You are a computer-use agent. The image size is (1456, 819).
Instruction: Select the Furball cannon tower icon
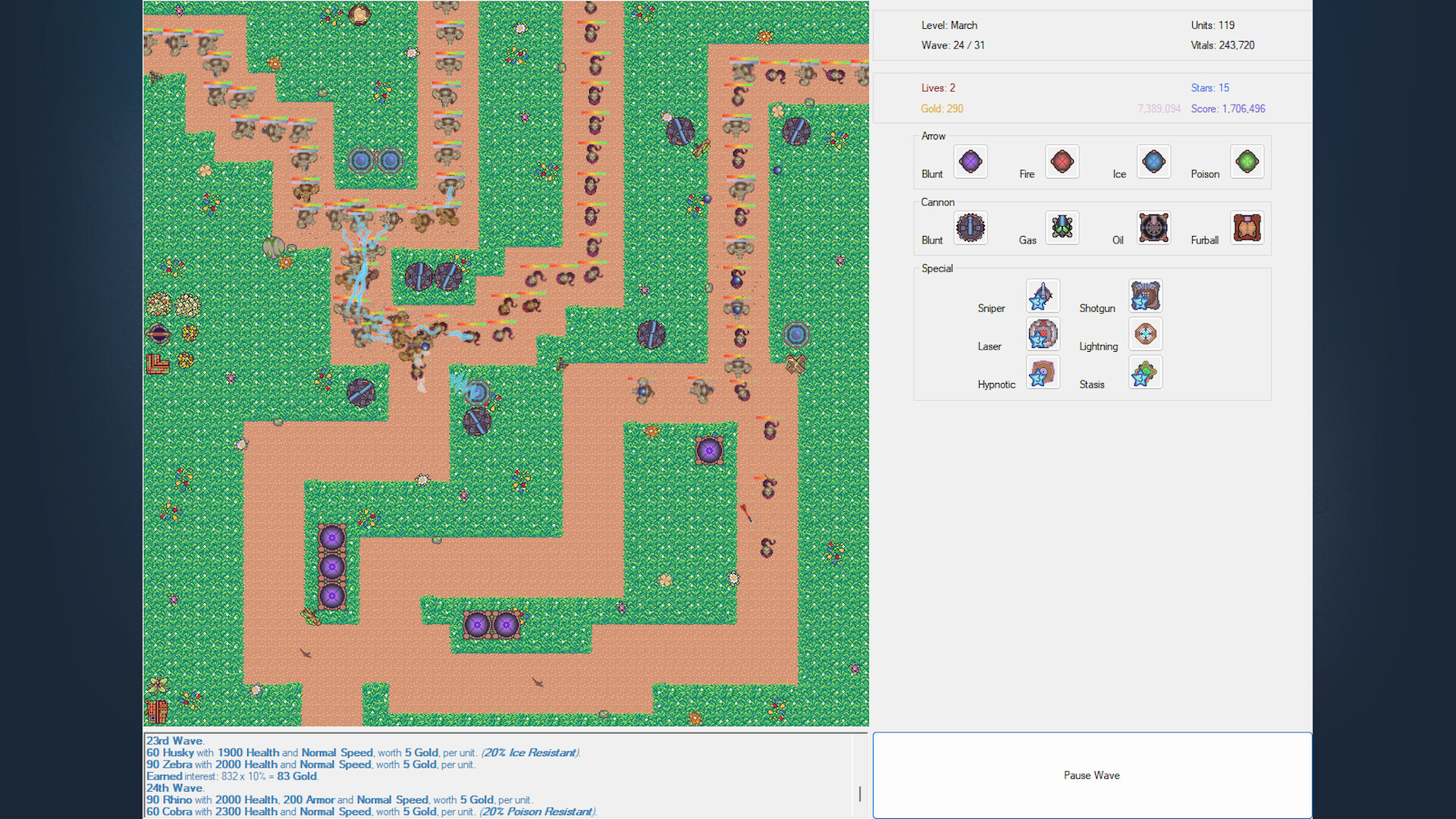coord(1247,227)
